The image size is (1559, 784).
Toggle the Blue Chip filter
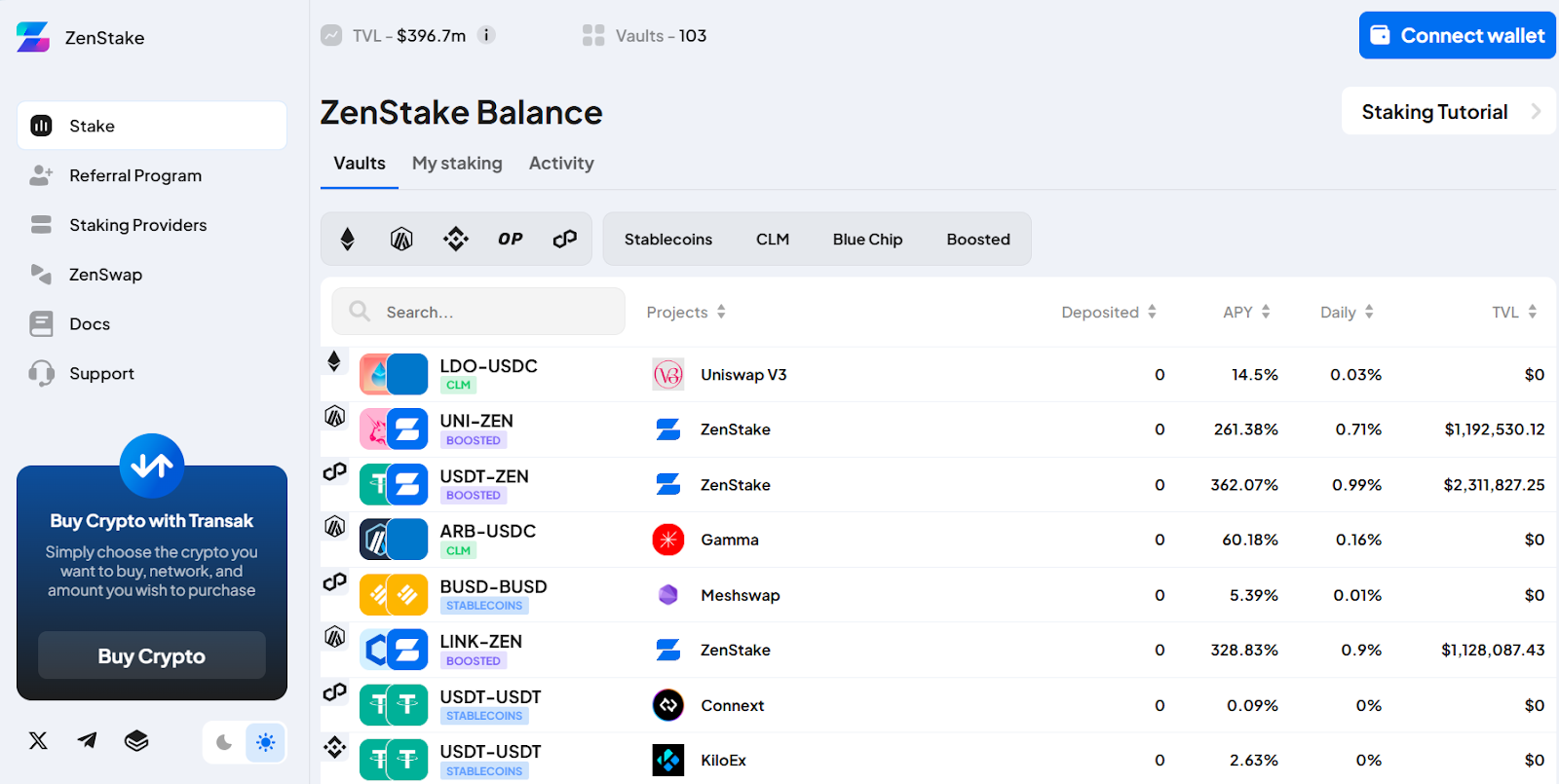(x=868, y=239)
